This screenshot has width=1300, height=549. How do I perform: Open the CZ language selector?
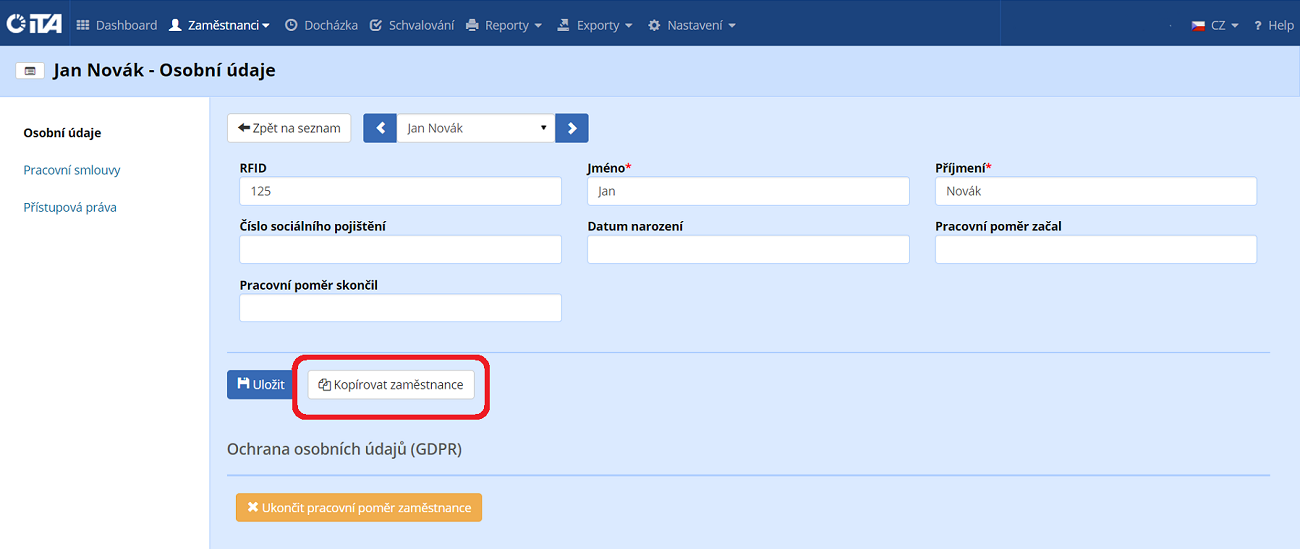[1215, 25]
